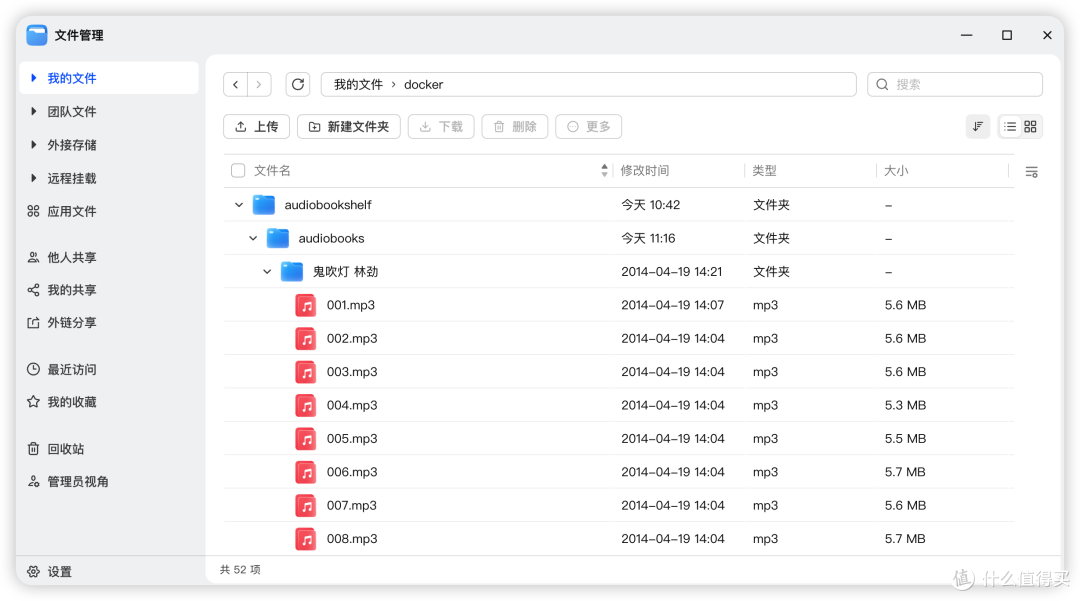Open the sort options icon
This screenshot has width=1080, height=601.
point(977,127)
